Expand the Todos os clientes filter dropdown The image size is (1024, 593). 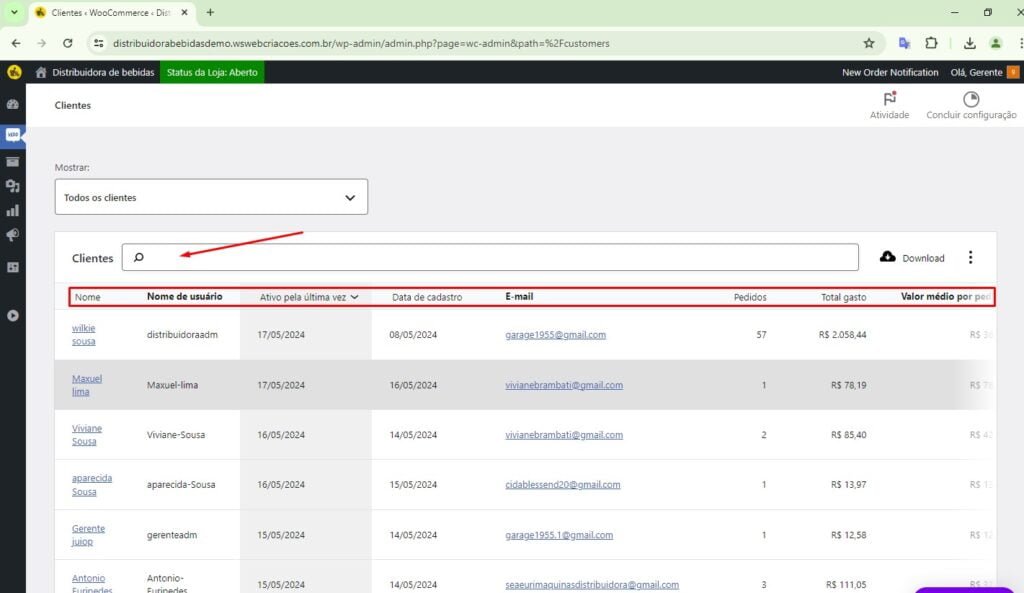point(211,197)
